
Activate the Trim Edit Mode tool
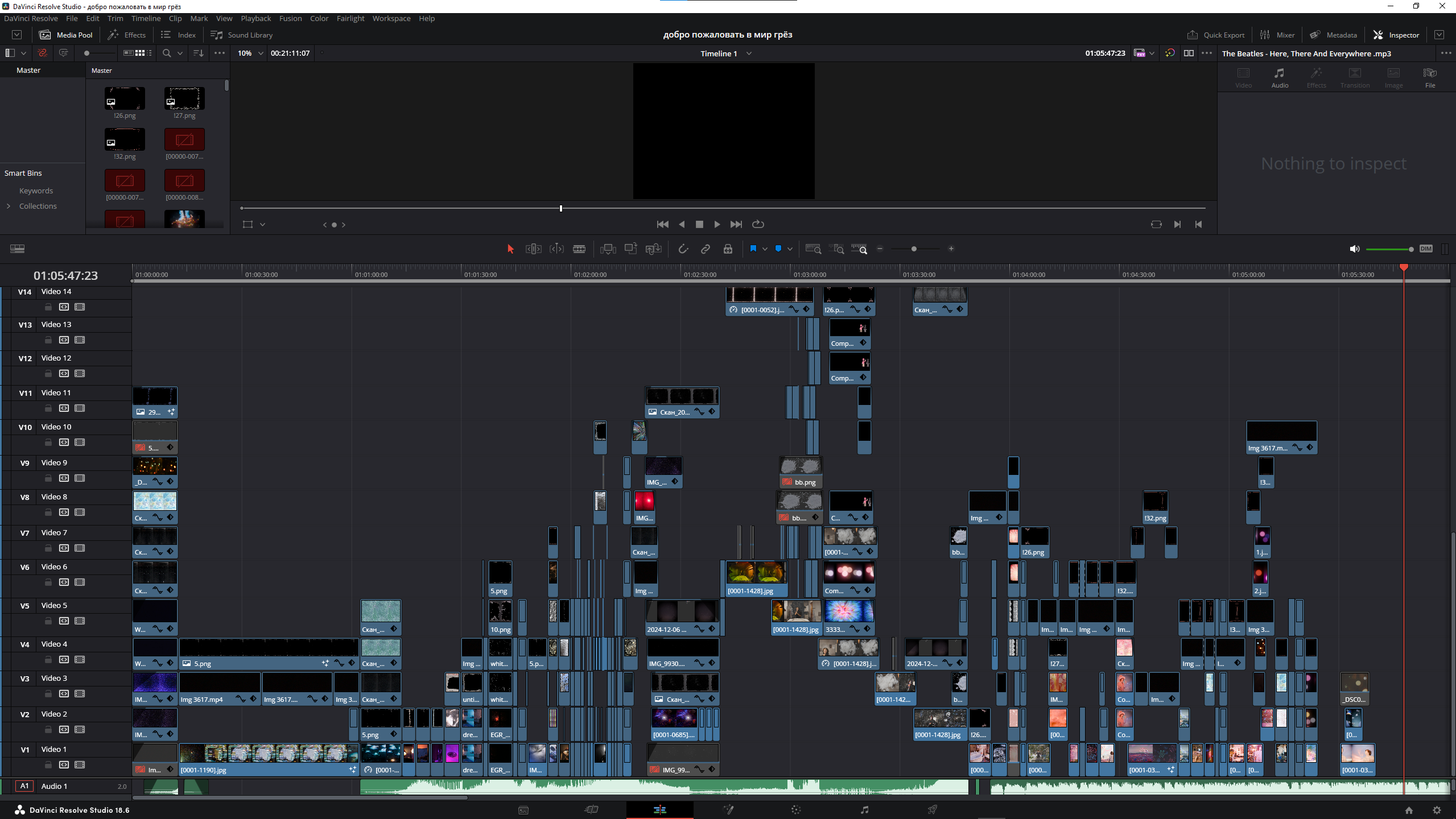pyautogui.click(x=533, y=249)
